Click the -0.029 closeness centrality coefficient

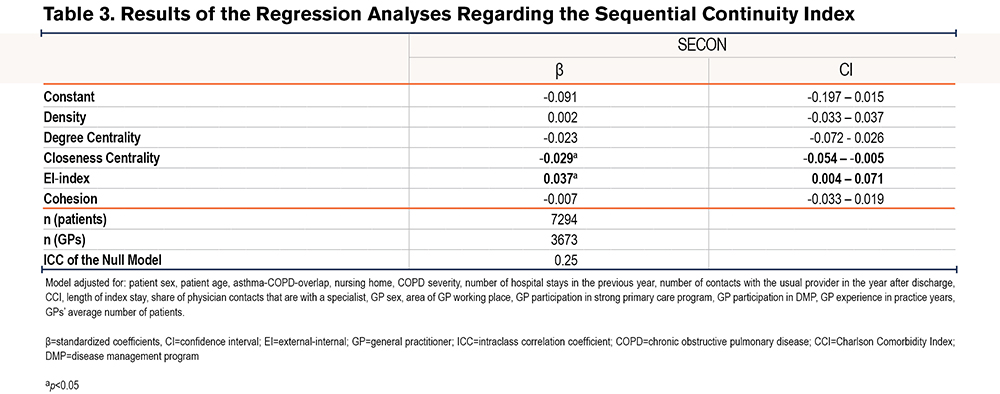(x=559, y=158)
